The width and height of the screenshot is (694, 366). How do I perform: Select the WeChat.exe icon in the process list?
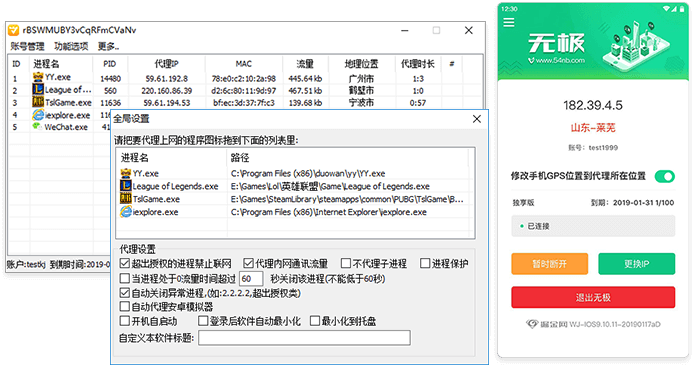37,127
